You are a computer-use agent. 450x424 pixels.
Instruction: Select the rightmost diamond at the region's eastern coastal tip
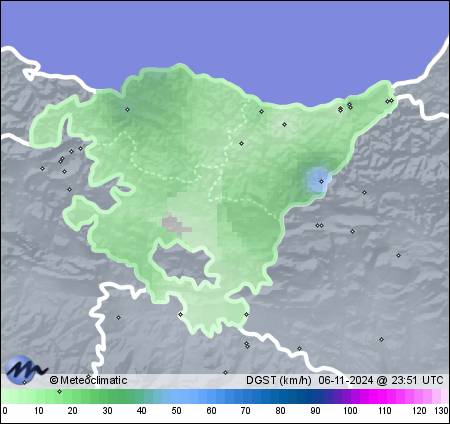click(392, 100)
